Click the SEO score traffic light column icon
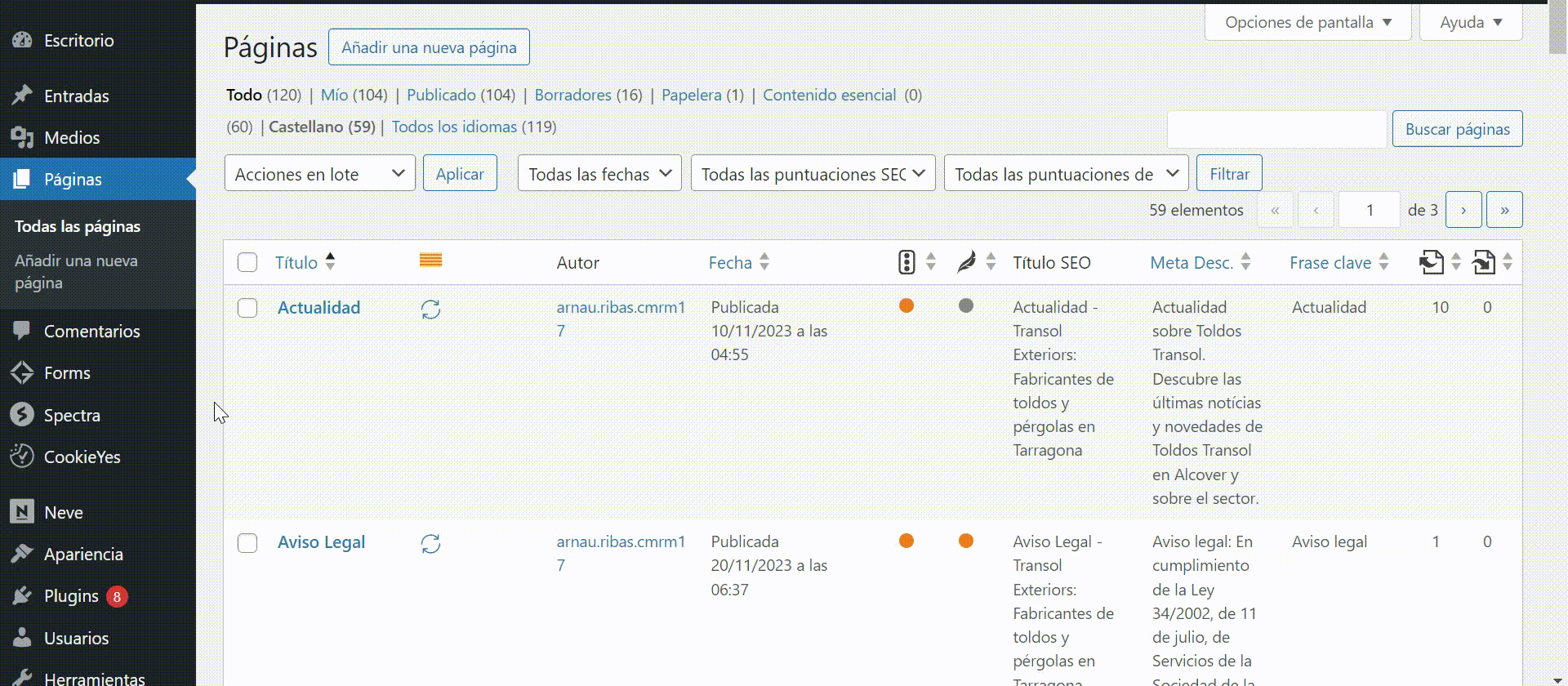Viewport: 1568px width, 686px height. point(906,262)
